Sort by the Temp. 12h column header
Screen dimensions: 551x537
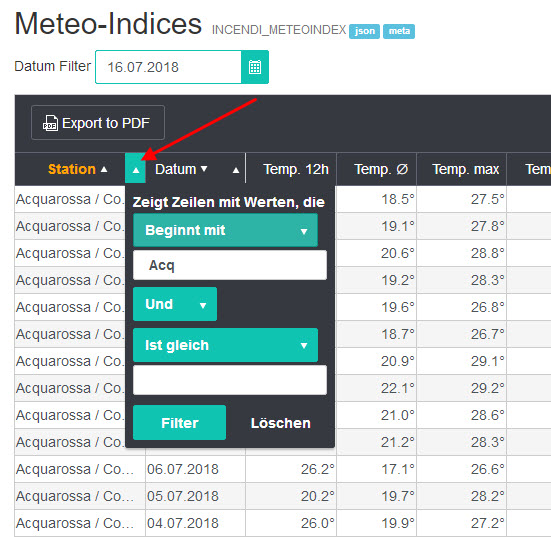pyautogui.click(x=296, y=169)
